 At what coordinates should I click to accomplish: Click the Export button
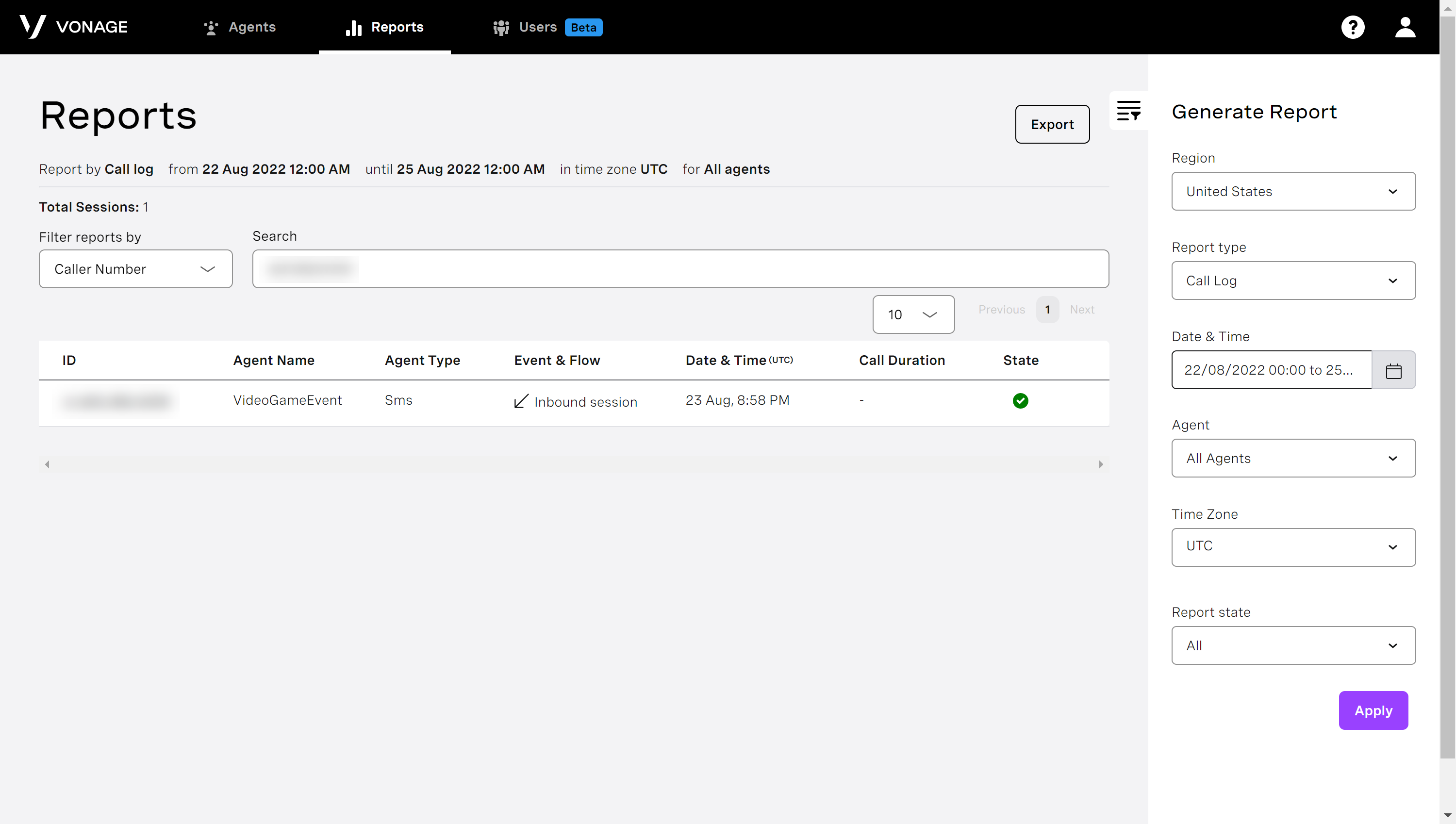coord(1052,124)
